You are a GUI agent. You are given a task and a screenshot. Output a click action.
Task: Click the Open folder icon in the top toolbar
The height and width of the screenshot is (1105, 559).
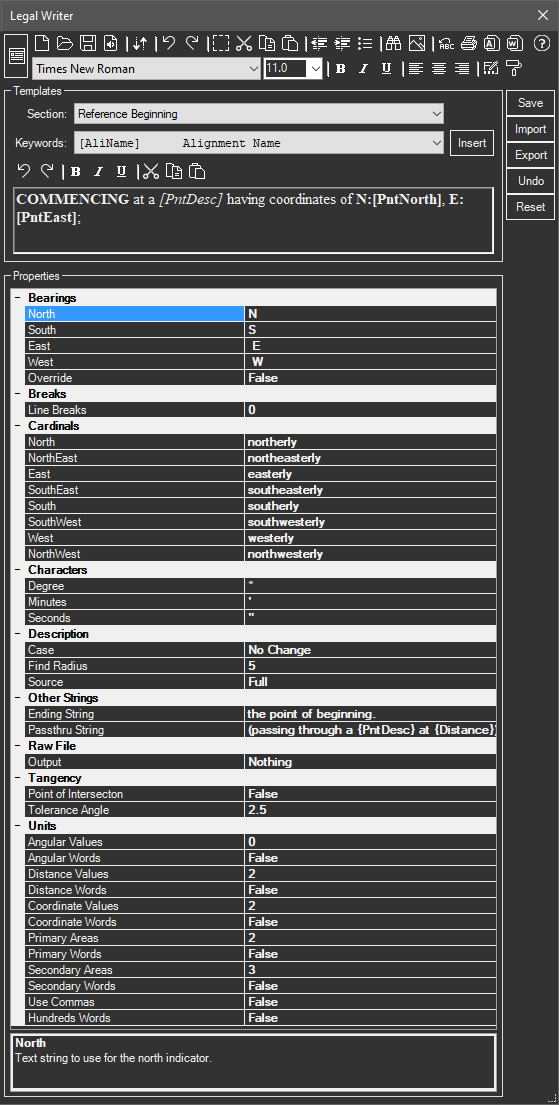[x=65, y=44]
